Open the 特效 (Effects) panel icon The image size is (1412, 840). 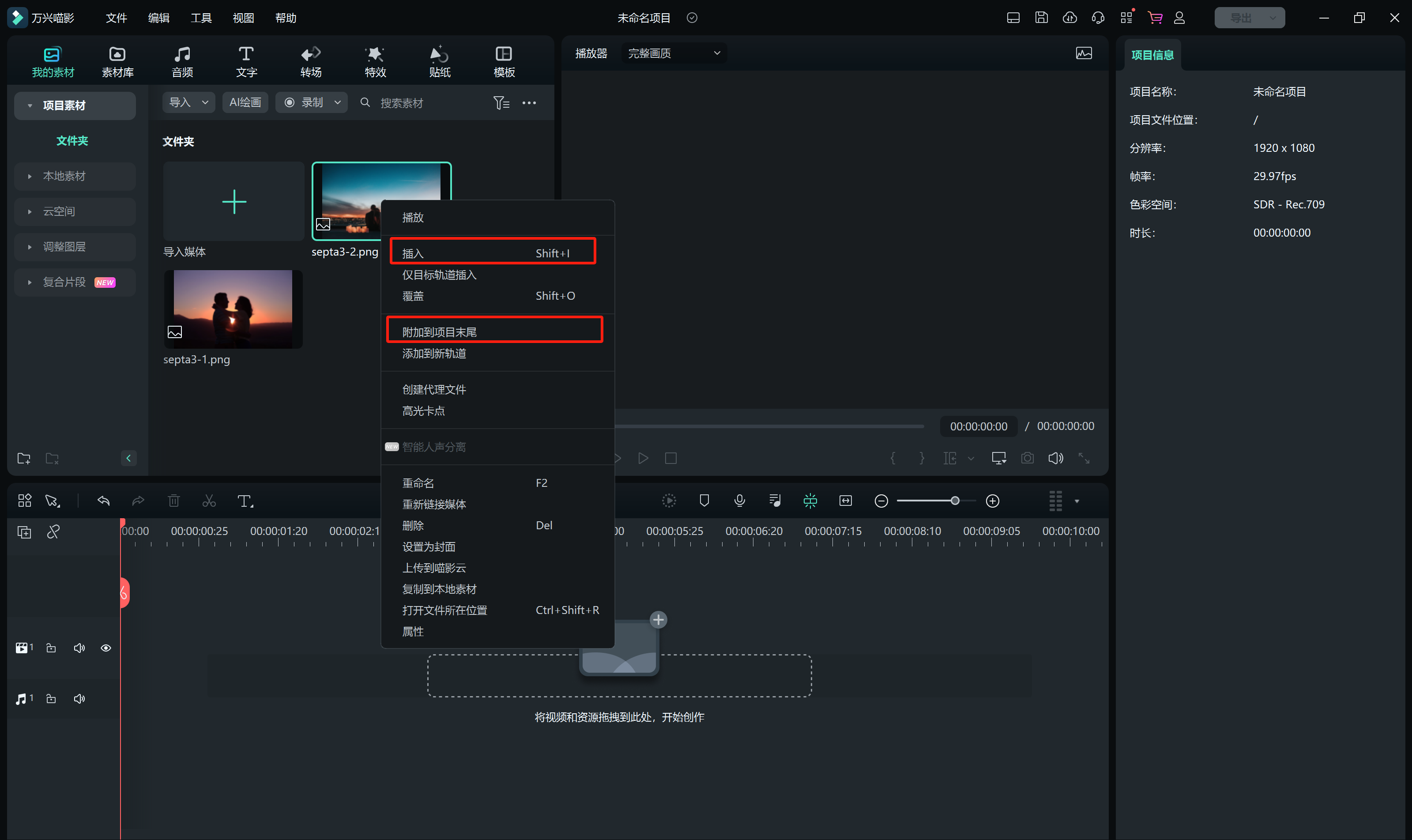(375, 54)
